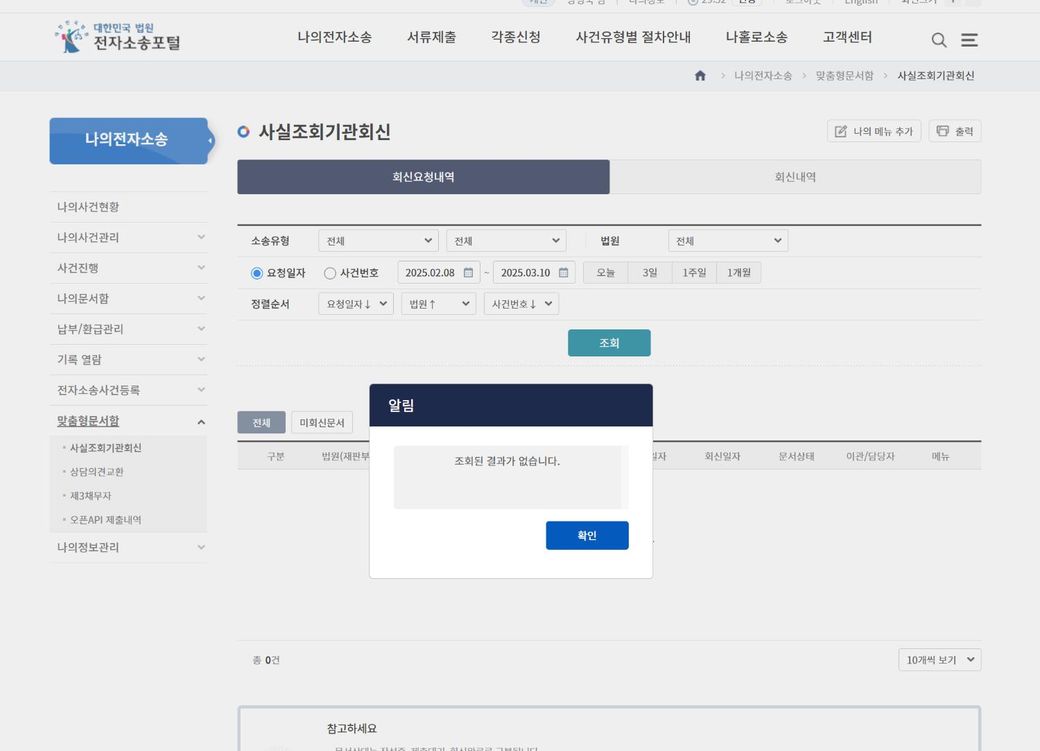The width and height of the screenshot is (1040, 751).
Task: Click the 조회 search button
Action: click(x=609, y=343)
